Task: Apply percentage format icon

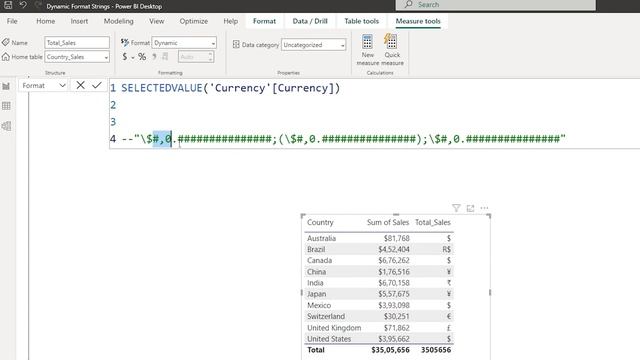Action: pos(142,57)
